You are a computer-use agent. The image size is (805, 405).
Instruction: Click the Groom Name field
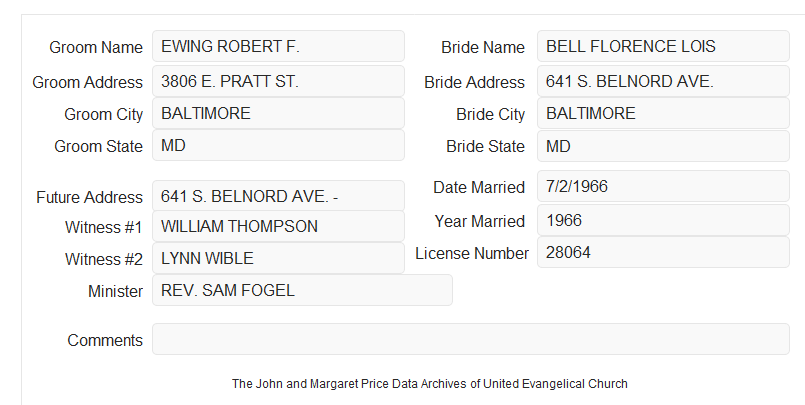(278, 46)
